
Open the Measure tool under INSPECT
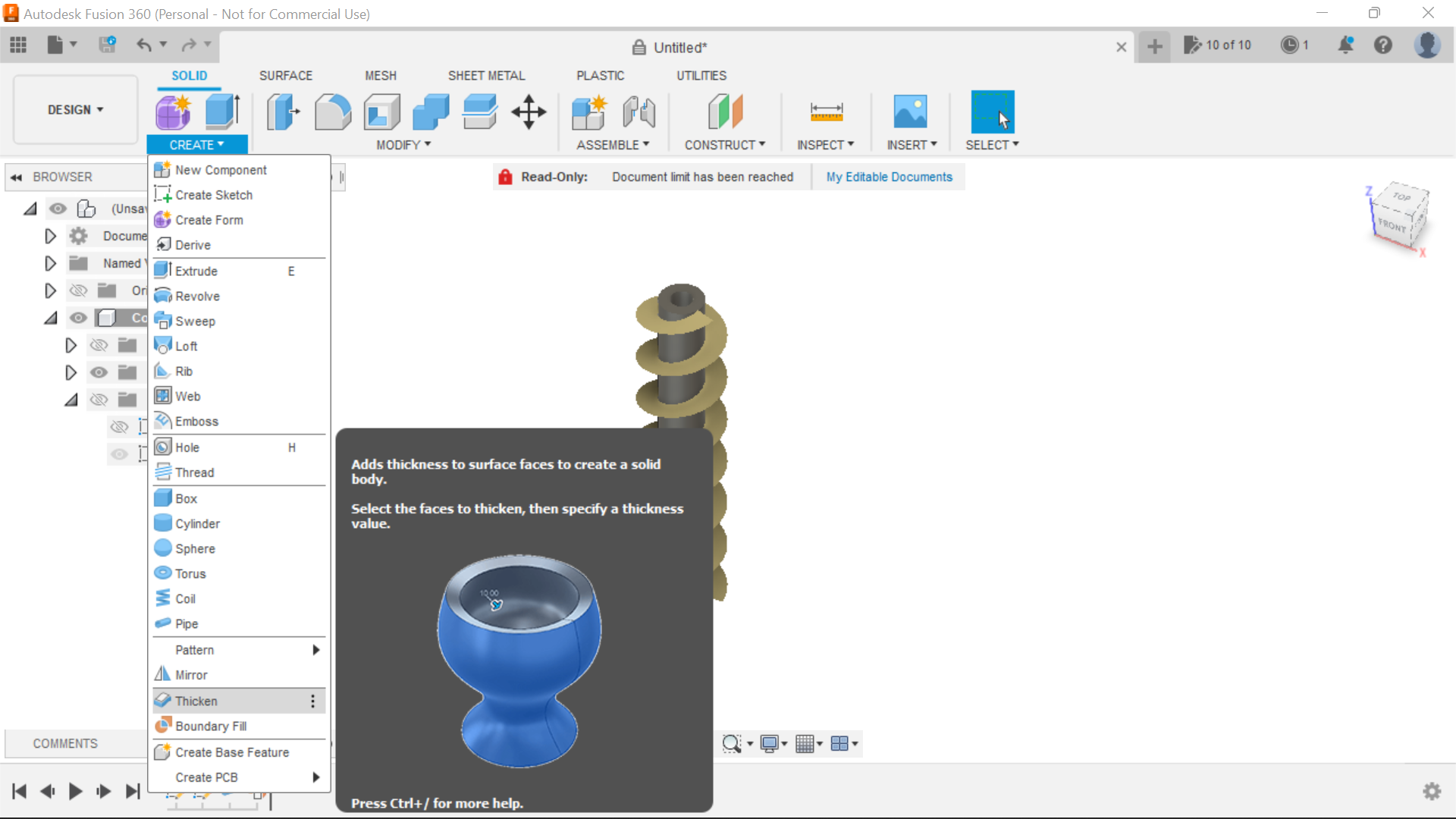click(826, 111)
